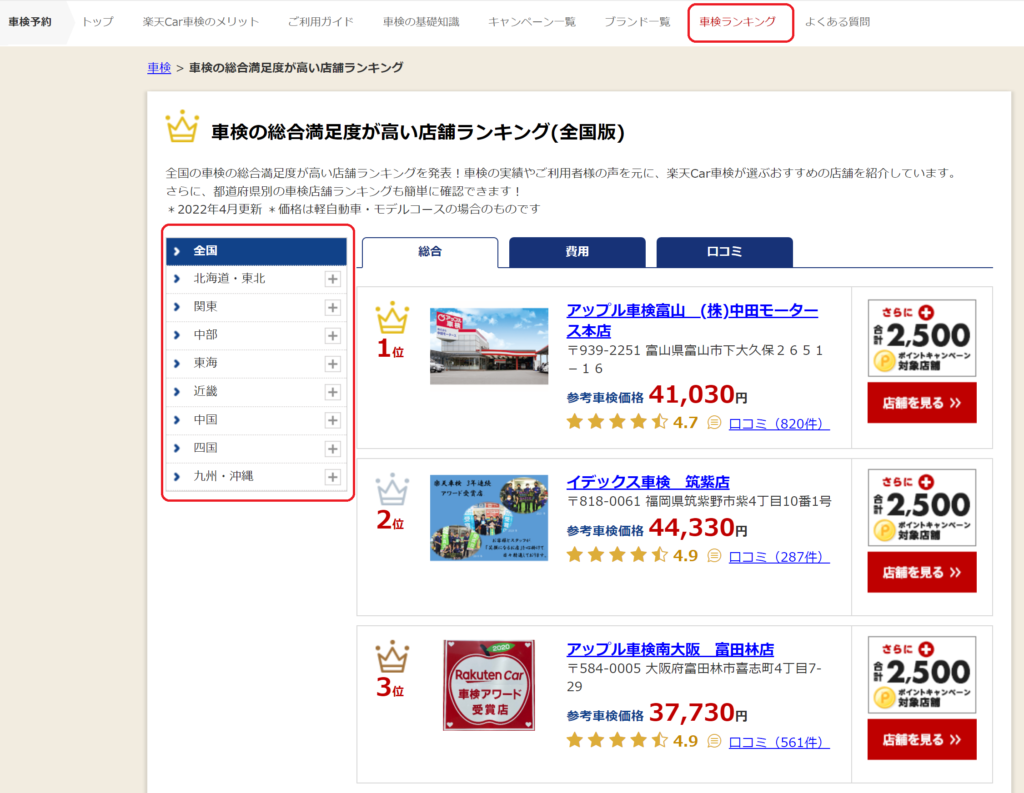Select the 北海道・東北 region
Viewport: 1024px width, 793px height.
tap(229, 279)
